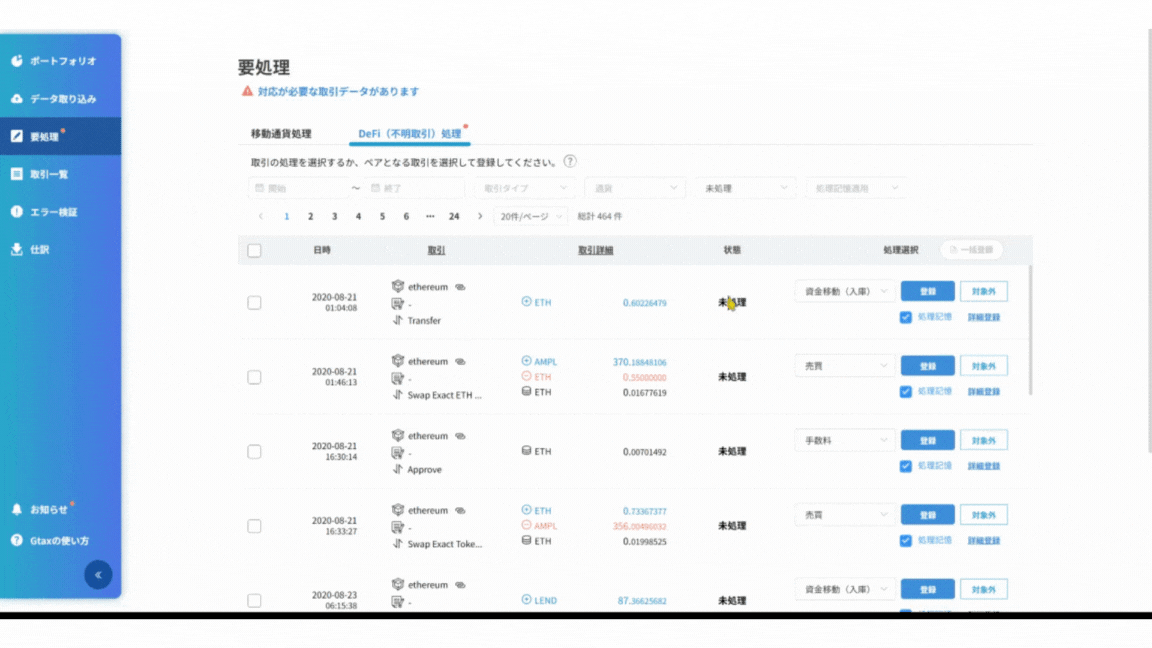Click the plus icon beside LEND

(526, 600)
